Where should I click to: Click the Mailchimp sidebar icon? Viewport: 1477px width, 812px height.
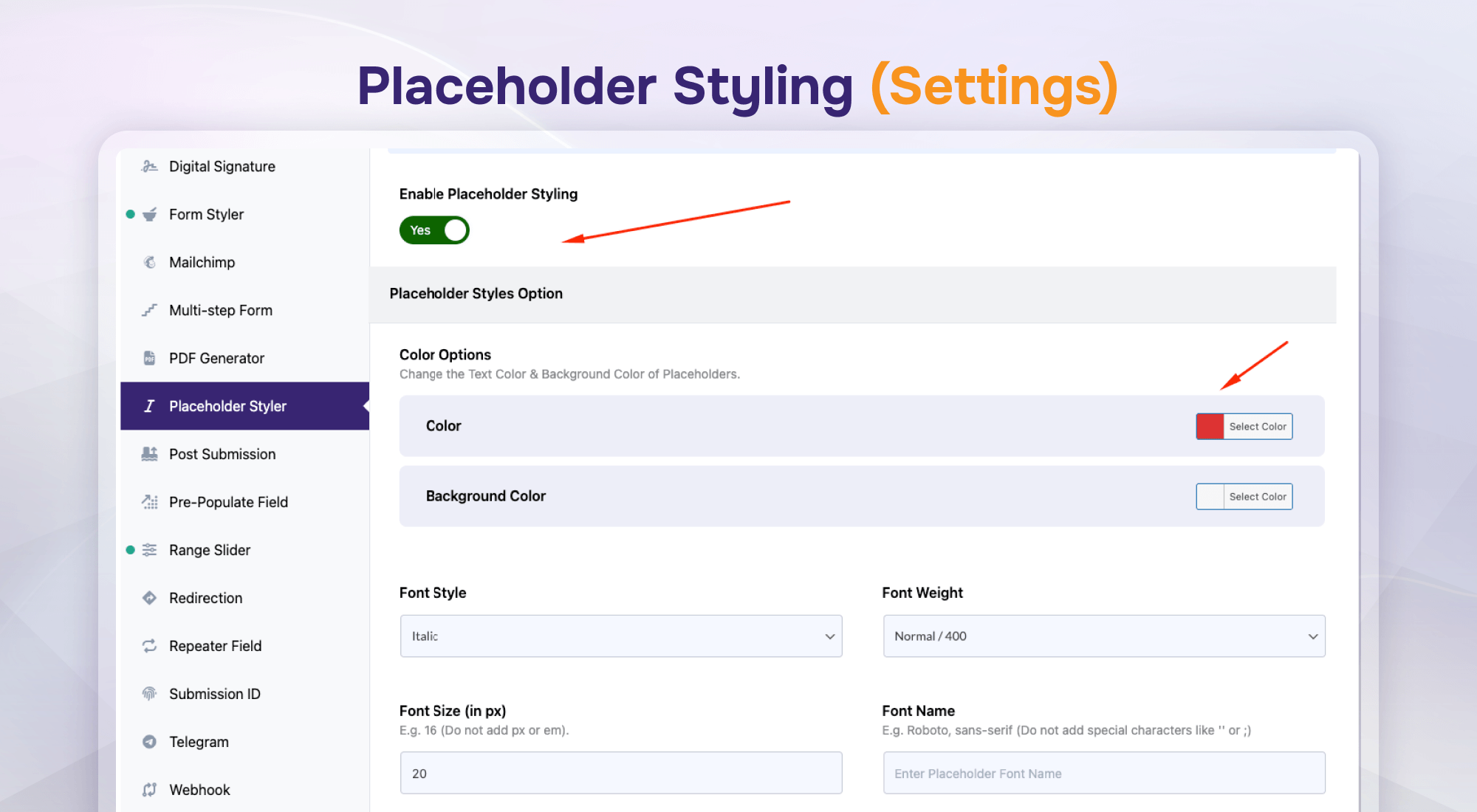pos(149,262)
